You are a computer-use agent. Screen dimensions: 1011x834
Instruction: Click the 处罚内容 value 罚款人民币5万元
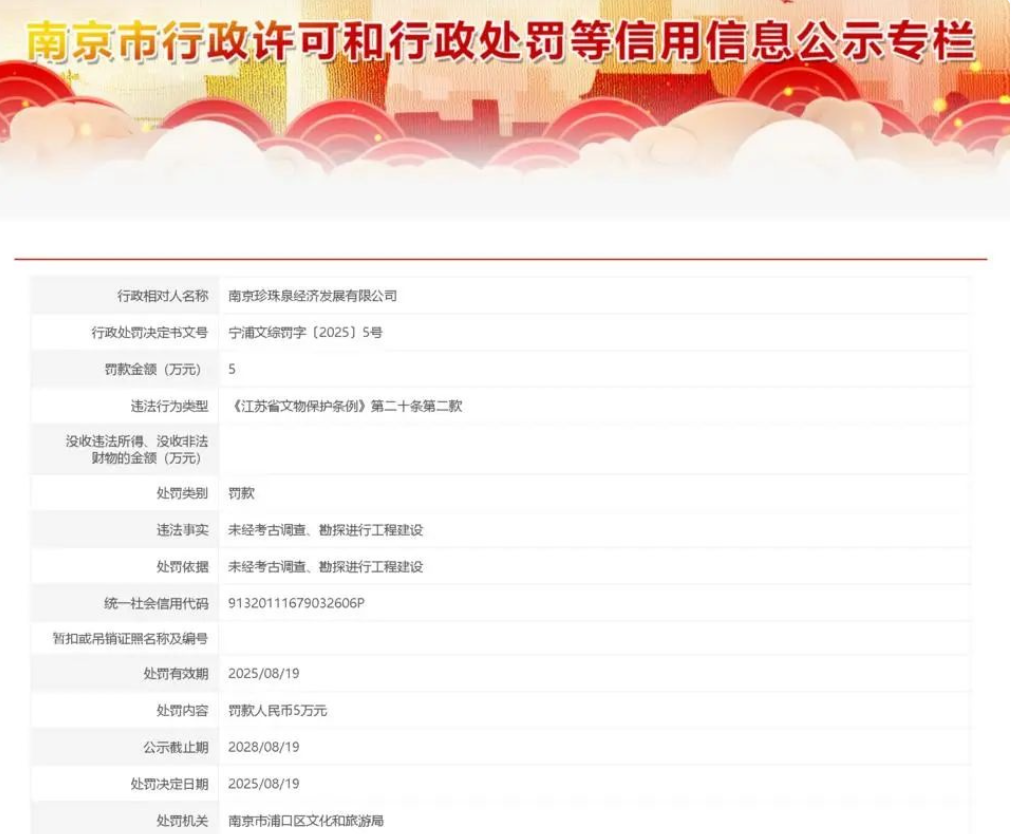tap(277, 711)
